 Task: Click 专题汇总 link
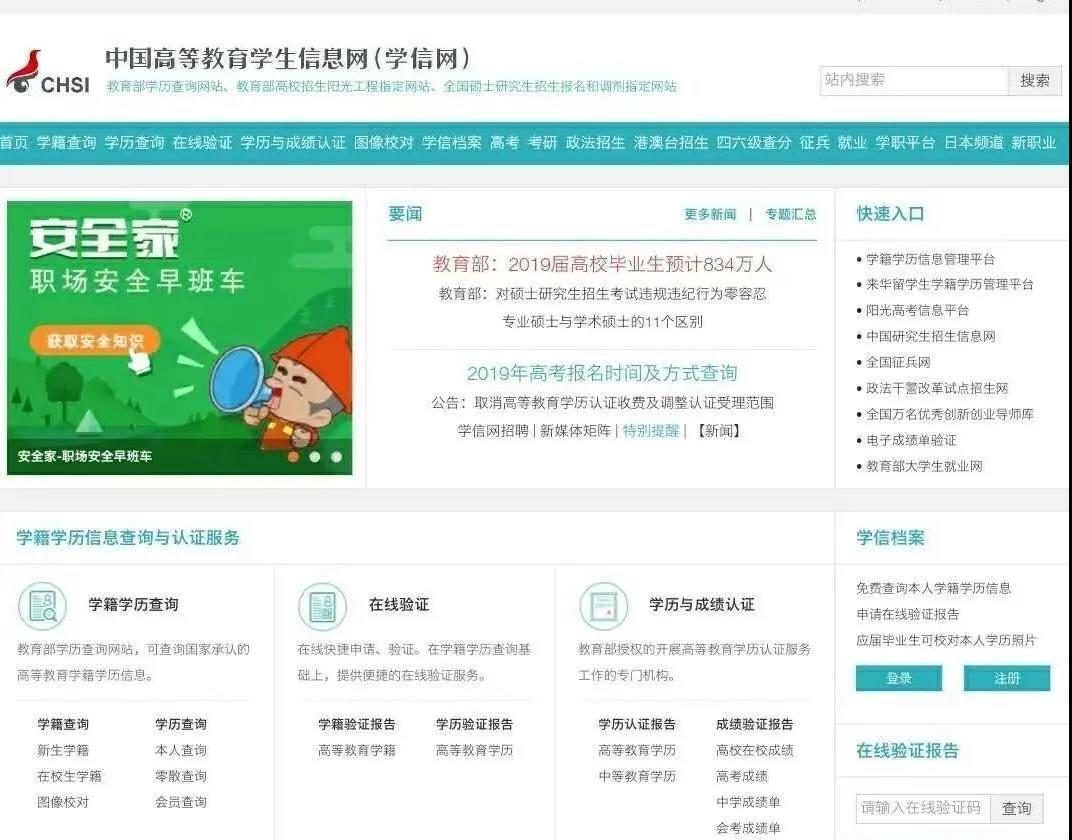click(791, 215)
